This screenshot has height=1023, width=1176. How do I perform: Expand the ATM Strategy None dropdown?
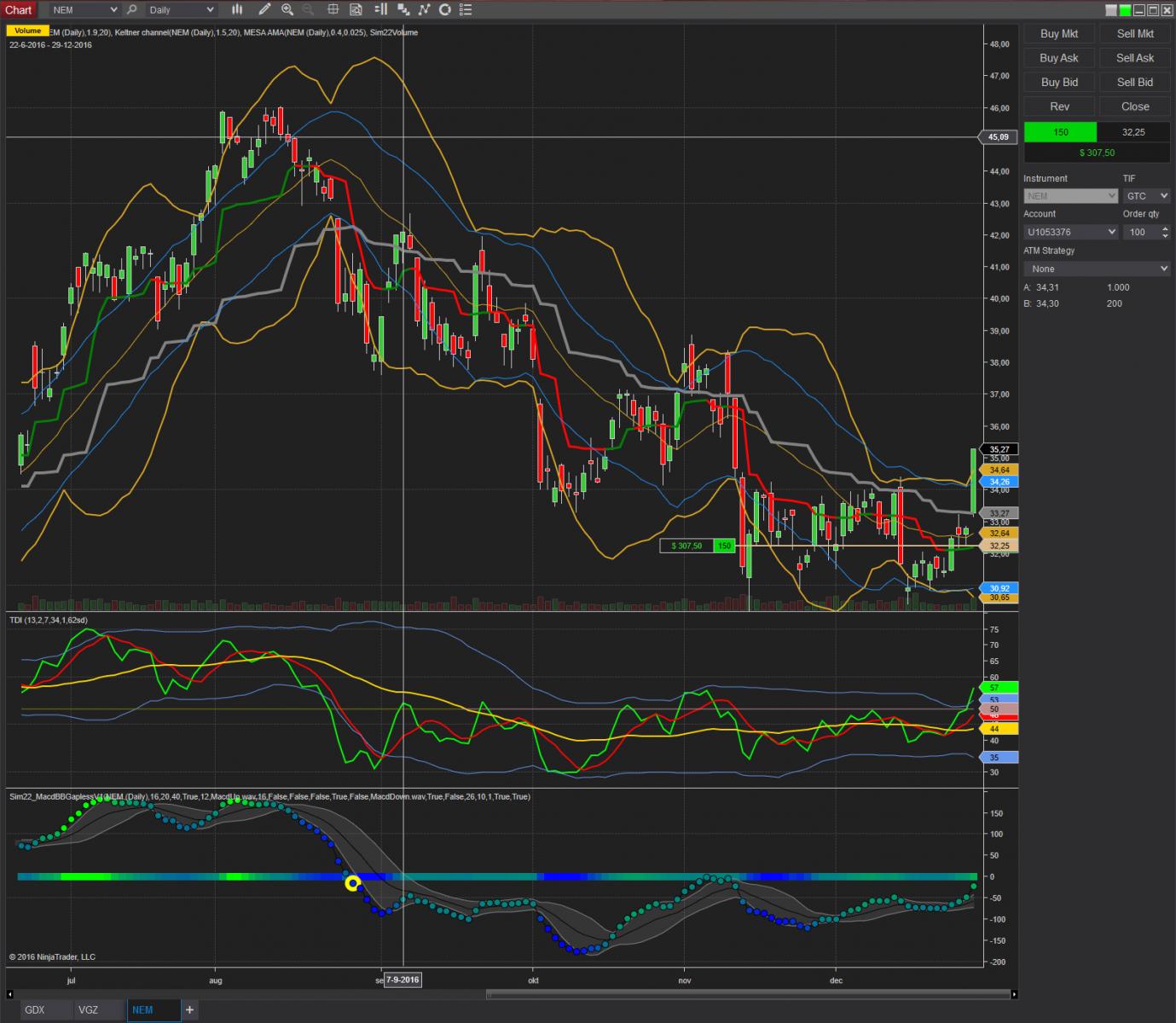pyautogui.click(x=1096, y=269)
